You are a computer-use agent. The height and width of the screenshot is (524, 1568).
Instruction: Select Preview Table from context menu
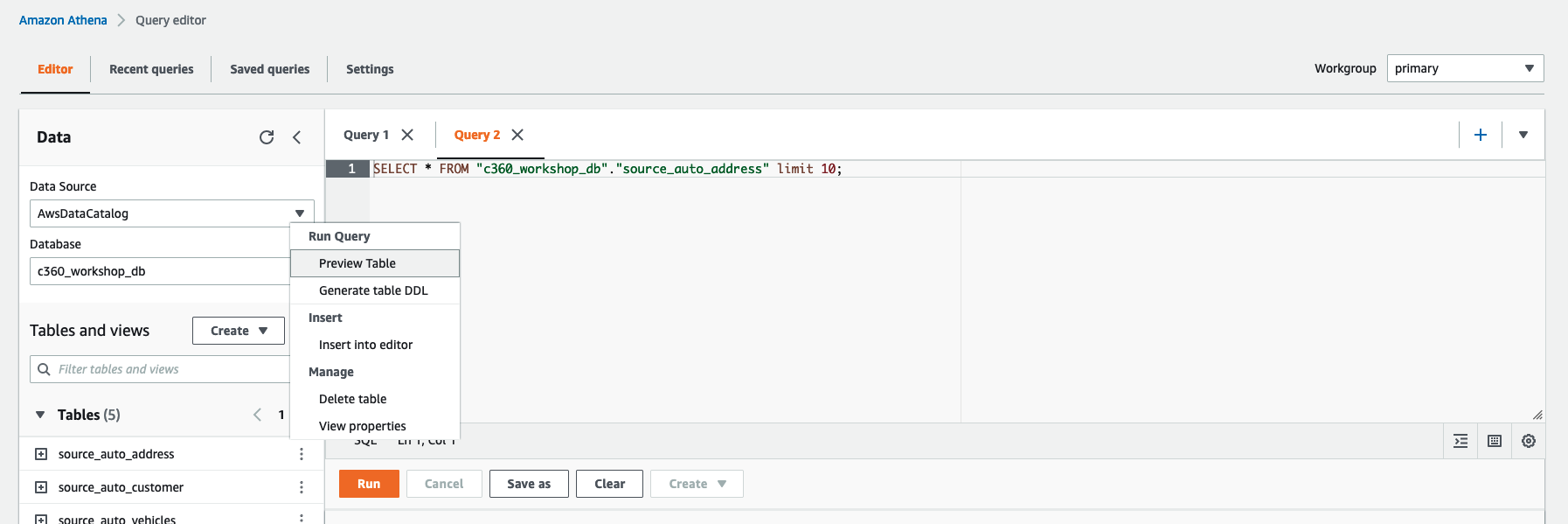coord(357,263)
